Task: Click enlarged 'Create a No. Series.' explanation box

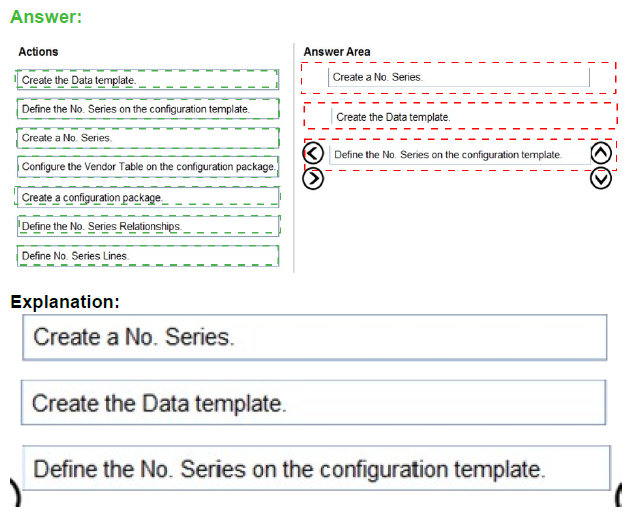Action: 314,337
